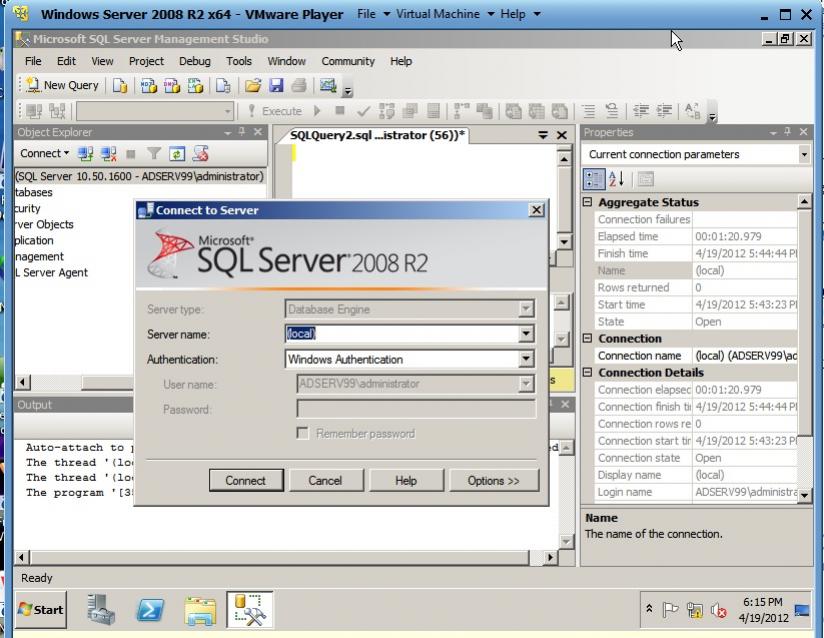Toggle auto-hide pin on Properties panel
Image resolution: width=824 pixels, height=638 pixels.
pos(787,131)
